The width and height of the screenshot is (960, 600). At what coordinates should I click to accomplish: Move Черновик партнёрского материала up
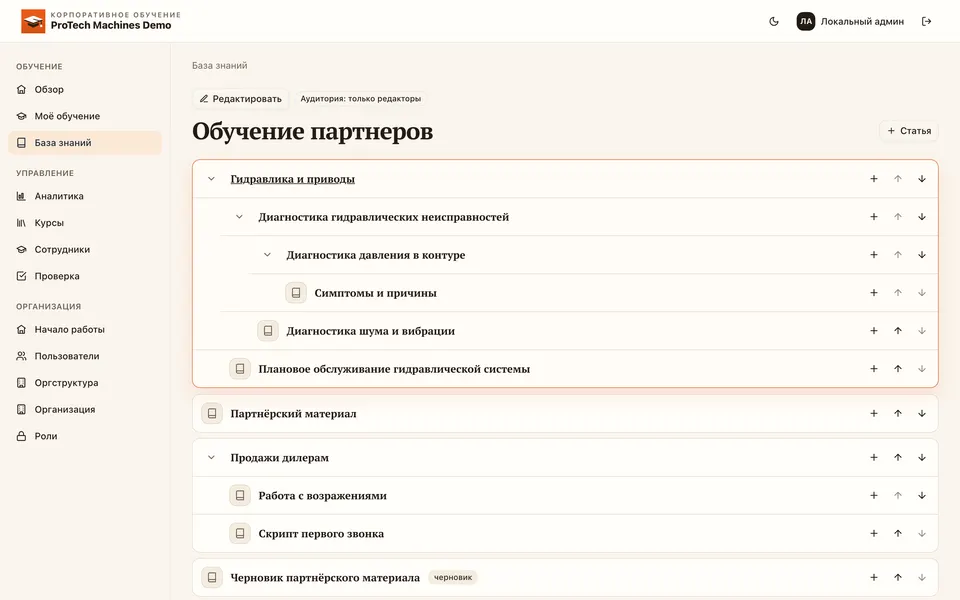point(898,577)
